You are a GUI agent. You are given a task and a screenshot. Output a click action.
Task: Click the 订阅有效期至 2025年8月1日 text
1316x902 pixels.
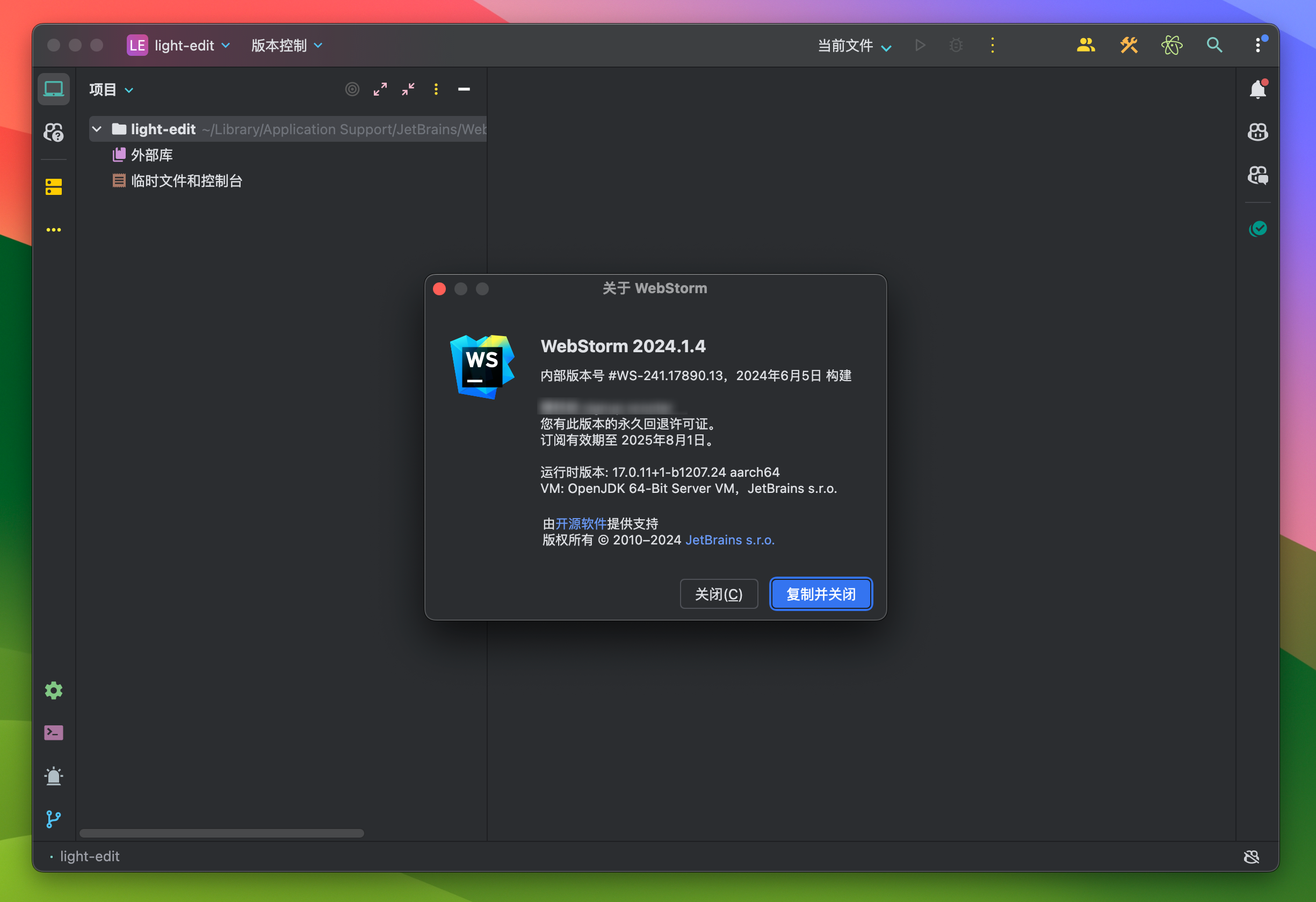(627, 440)
